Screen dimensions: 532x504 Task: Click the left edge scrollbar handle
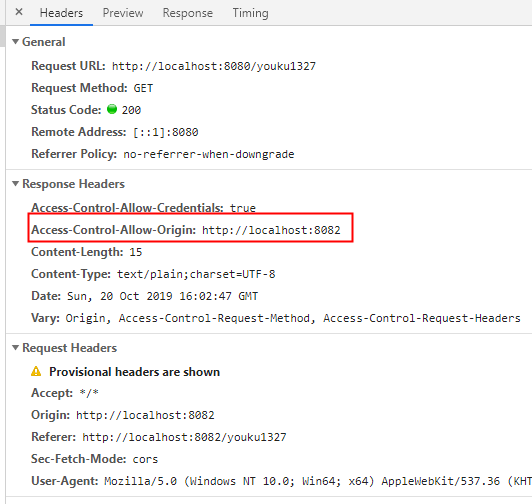click(x=2, y=36)
